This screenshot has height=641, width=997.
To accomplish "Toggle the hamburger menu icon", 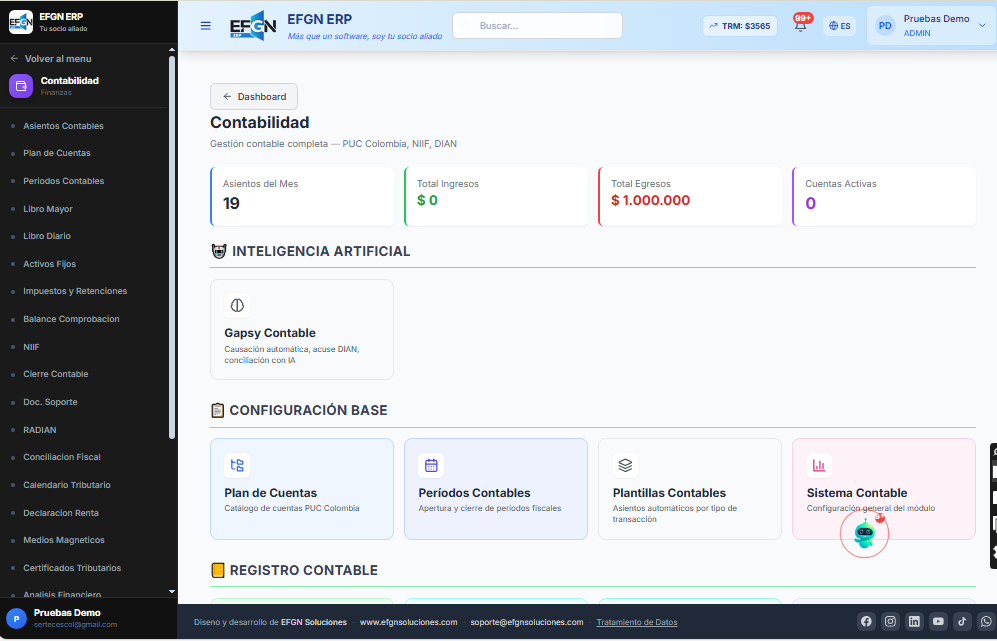I will point(205,26).
